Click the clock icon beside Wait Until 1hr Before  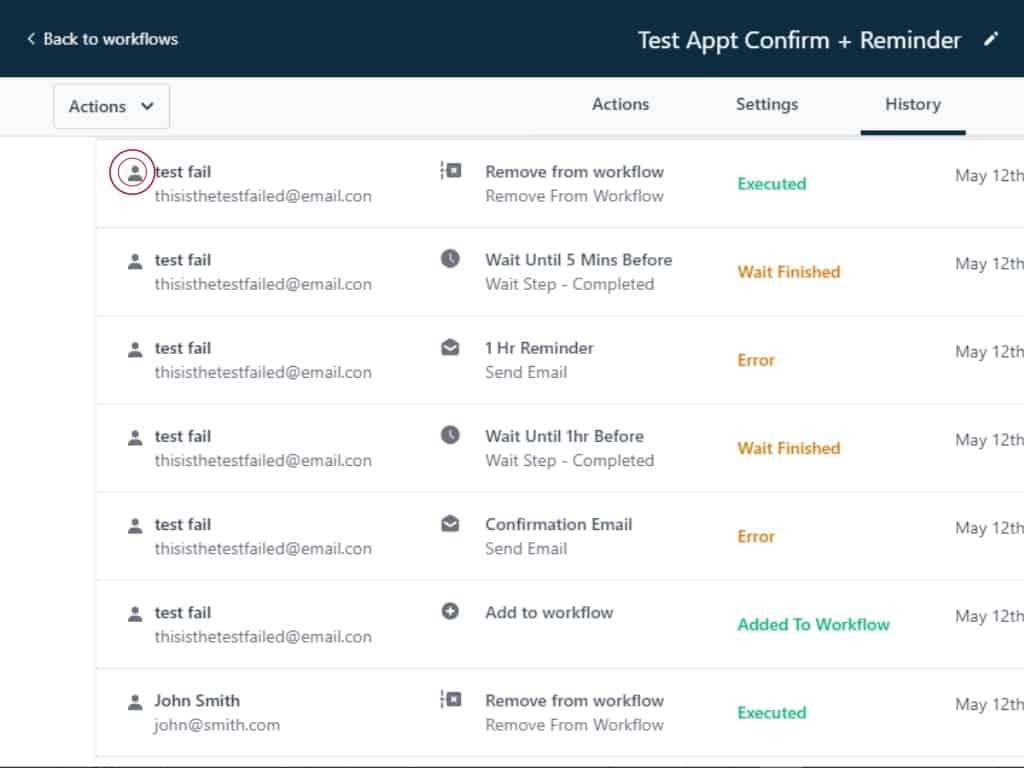450,435
